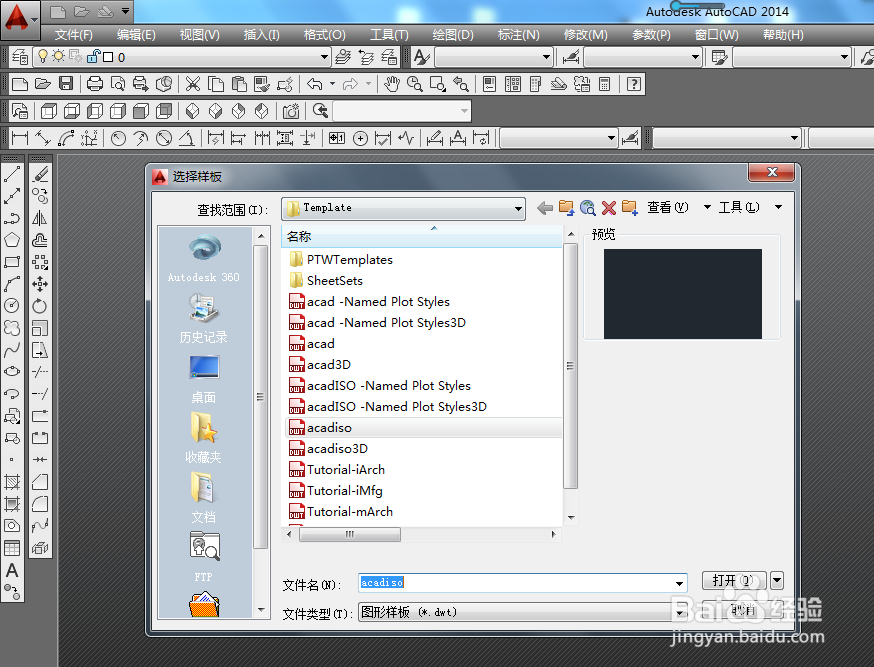The height and width of the screenshot is (667, 874).
Task: Click the file list vertical scrollbar
Action: [x=570, y=366]
